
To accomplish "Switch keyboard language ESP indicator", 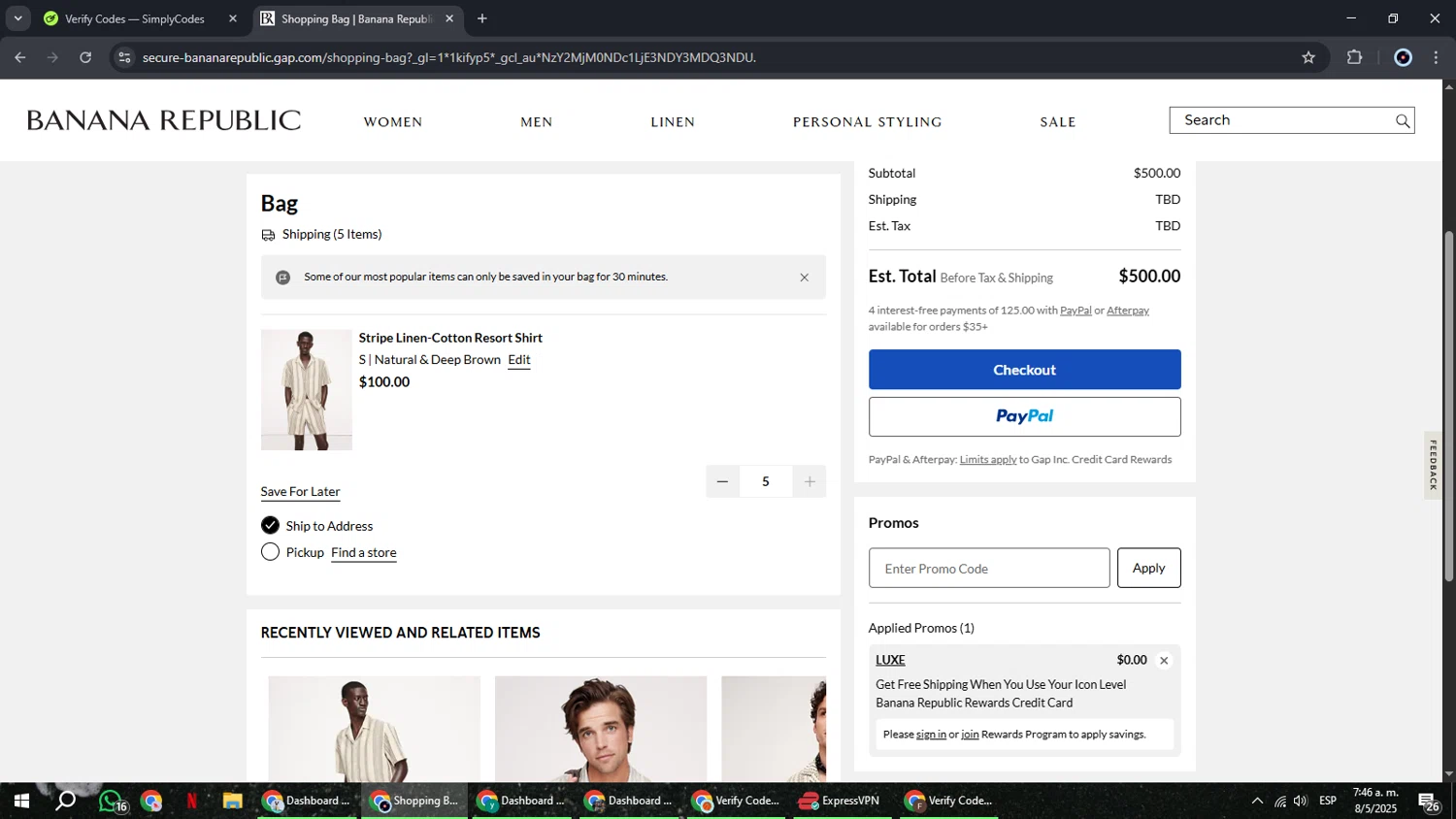I will pyautogui.click(x=1328, y=802).
